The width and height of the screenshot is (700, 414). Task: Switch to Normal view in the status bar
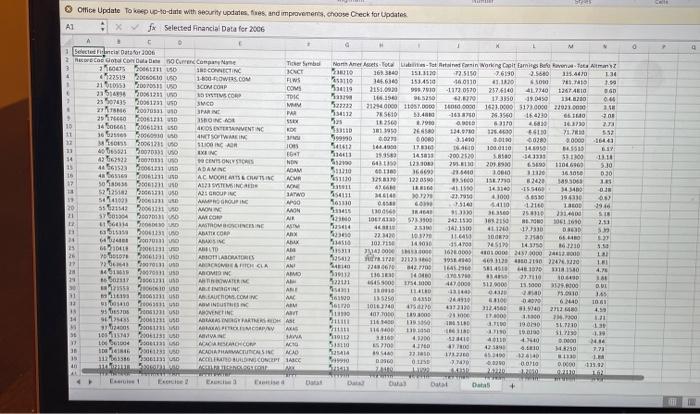(x=672, y=401)
